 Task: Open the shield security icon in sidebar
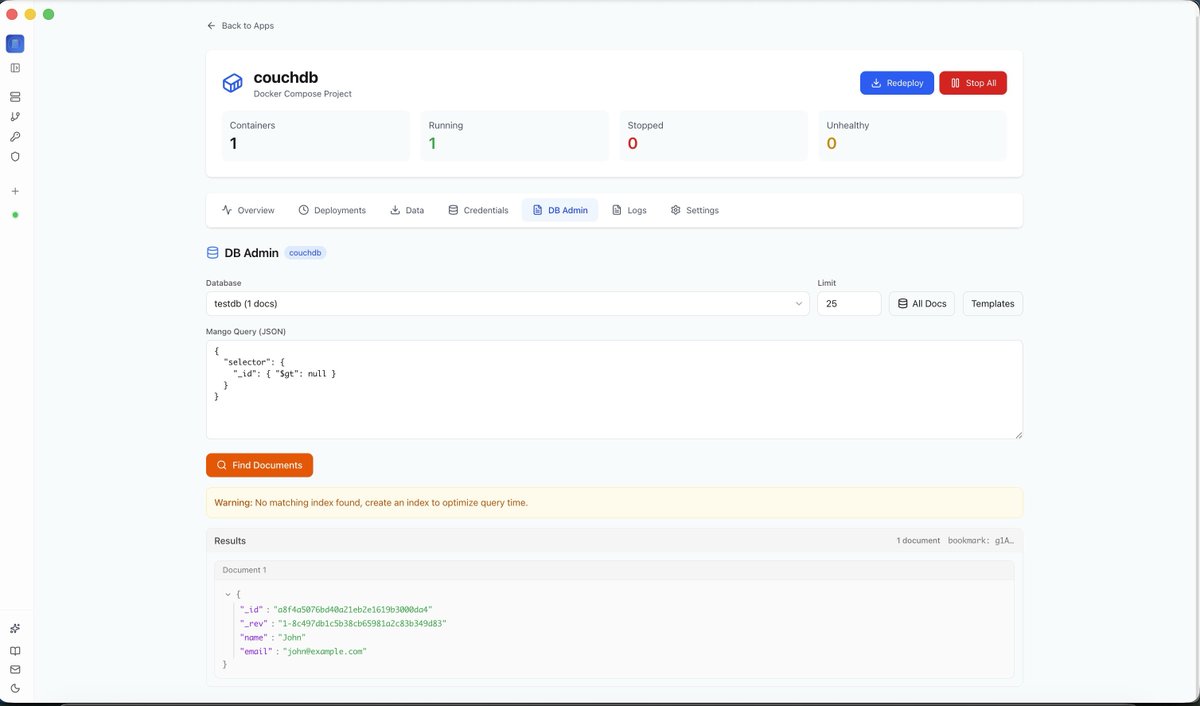pyautogui.click(x=15, y=157)
